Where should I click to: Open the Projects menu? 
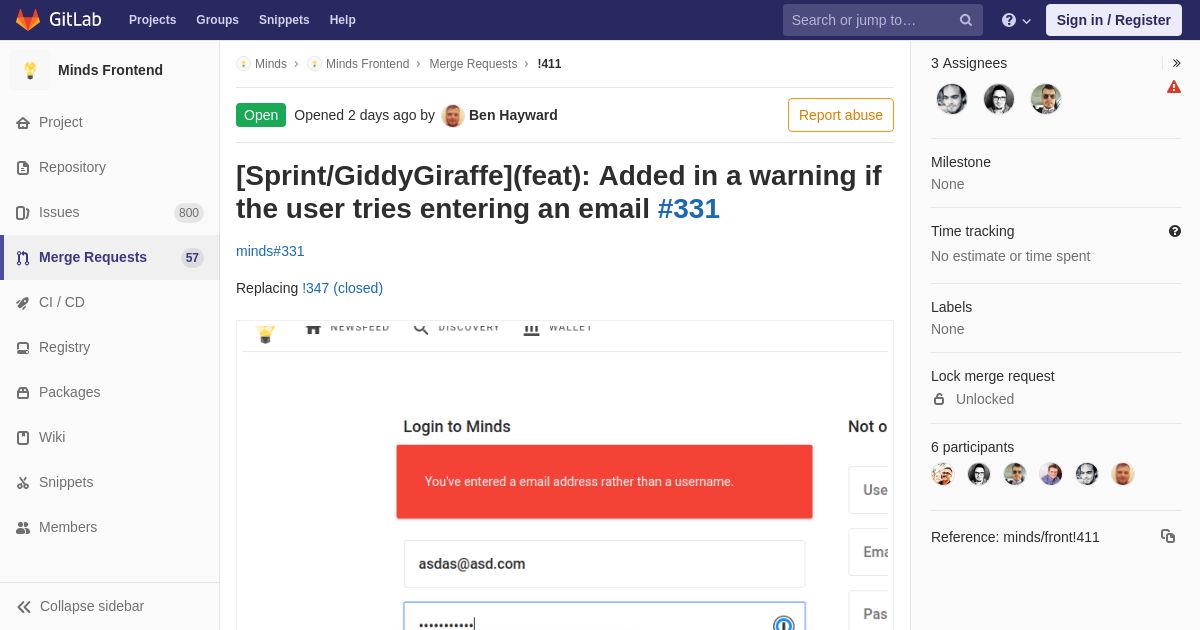[152, 20]
